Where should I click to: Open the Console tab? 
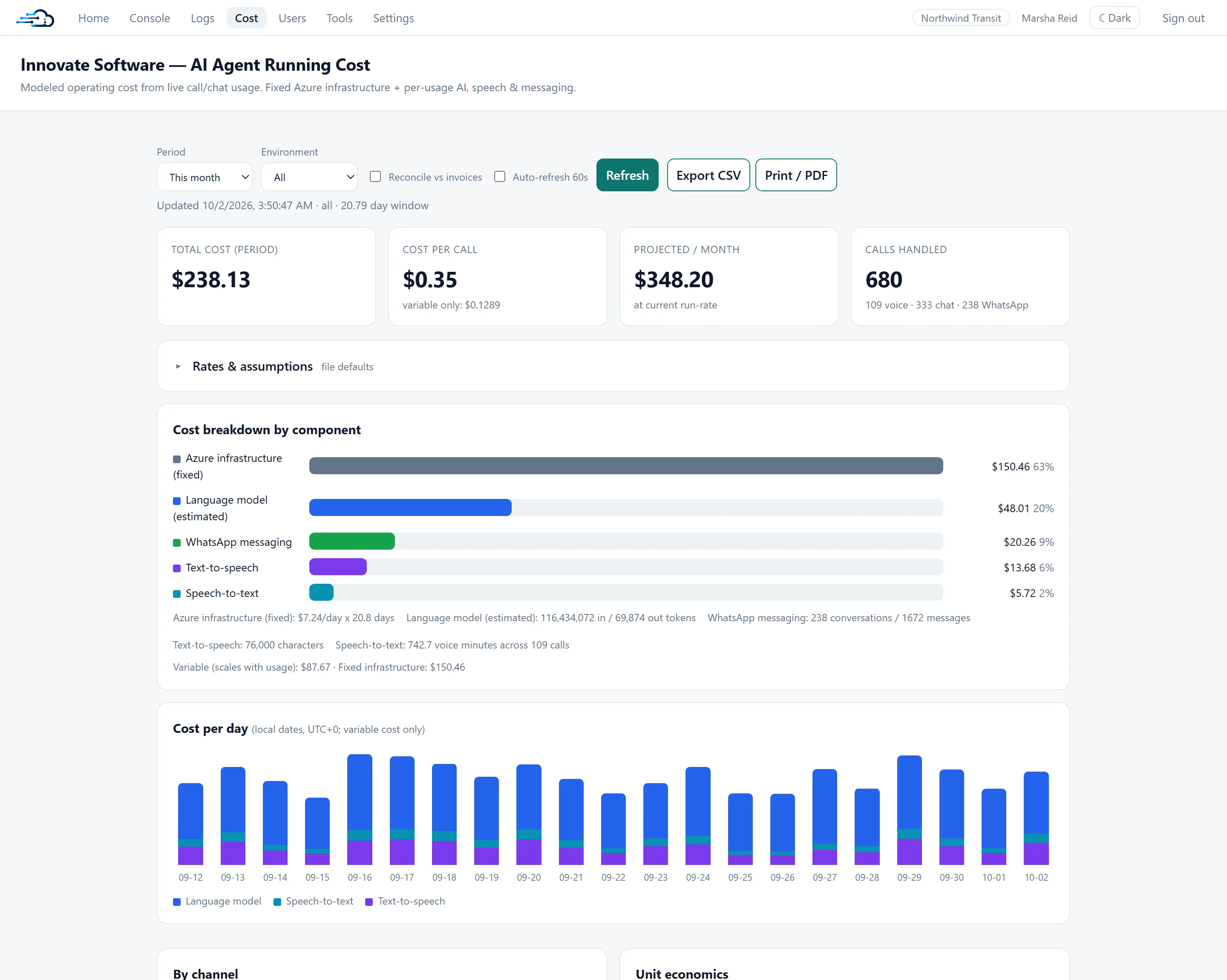click(x=150, y=18)
